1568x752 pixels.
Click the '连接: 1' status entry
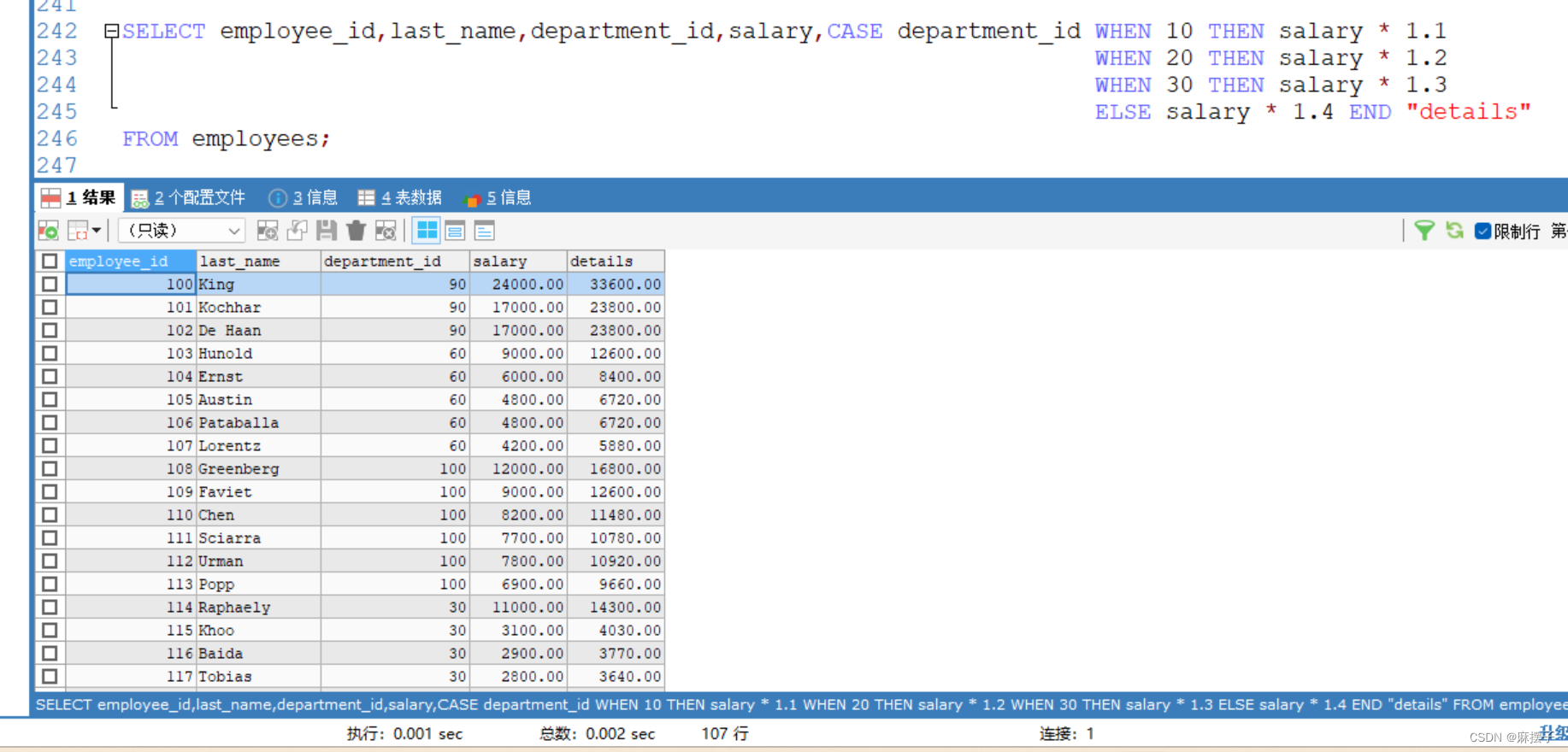(1066, 733)
